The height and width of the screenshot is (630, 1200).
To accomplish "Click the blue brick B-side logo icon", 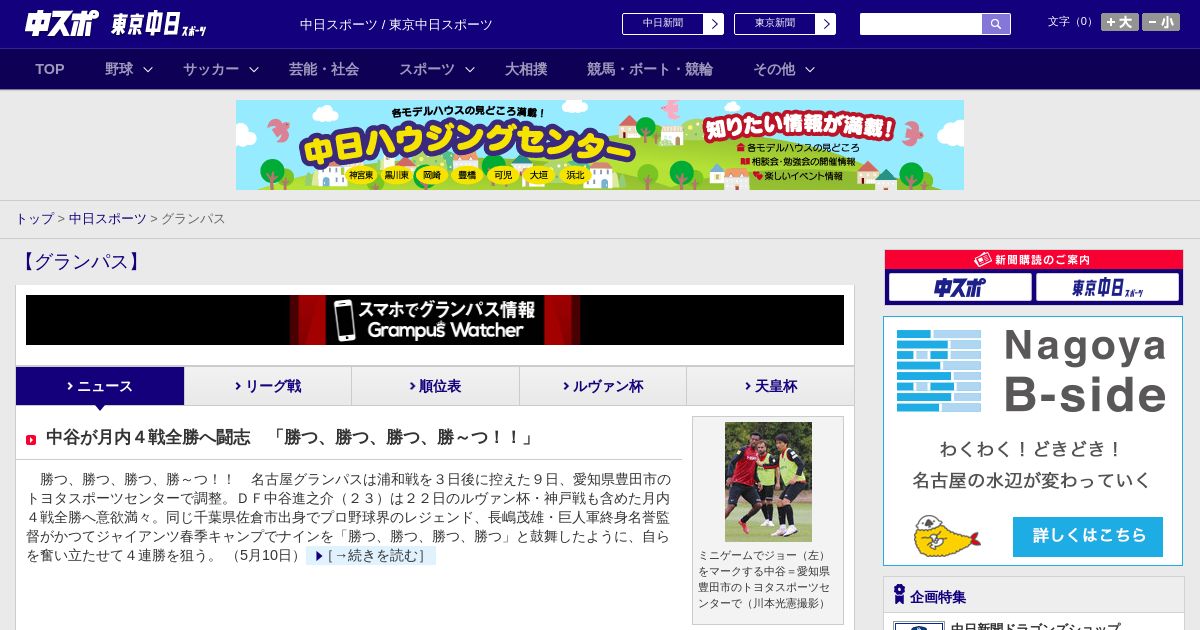I will [x=938, y=371].
